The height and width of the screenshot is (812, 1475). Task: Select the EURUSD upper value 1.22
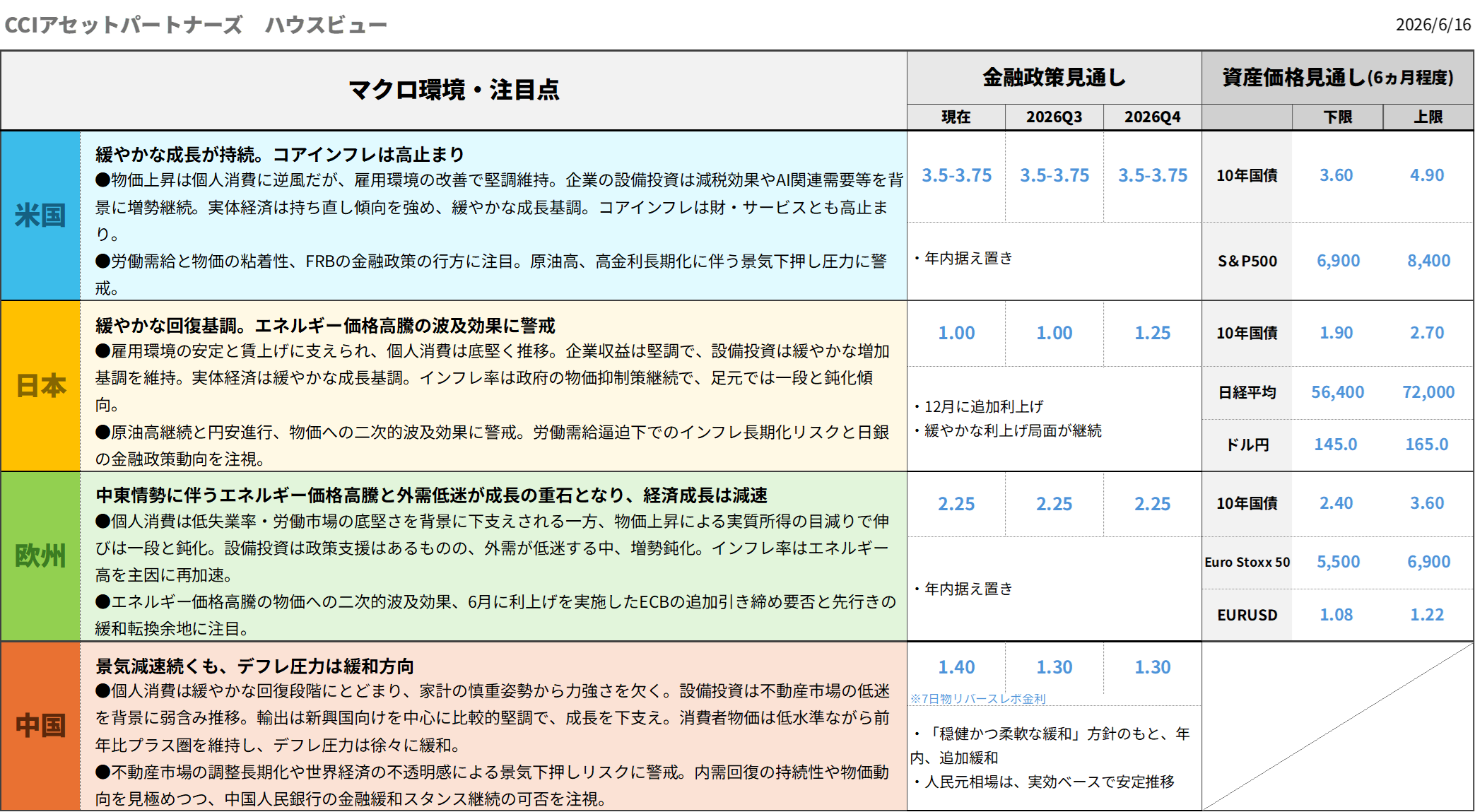pyautogui.click(x=1427, y=615)
